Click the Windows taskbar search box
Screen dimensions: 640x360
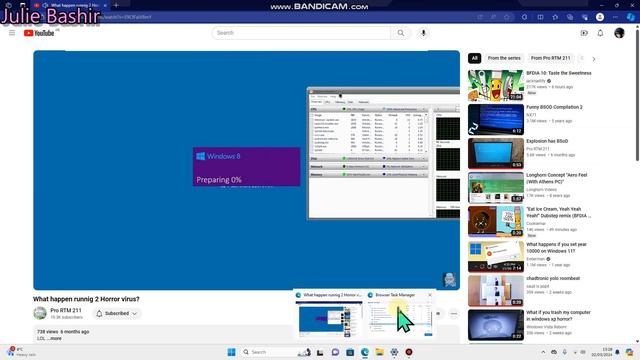(276, 352)
